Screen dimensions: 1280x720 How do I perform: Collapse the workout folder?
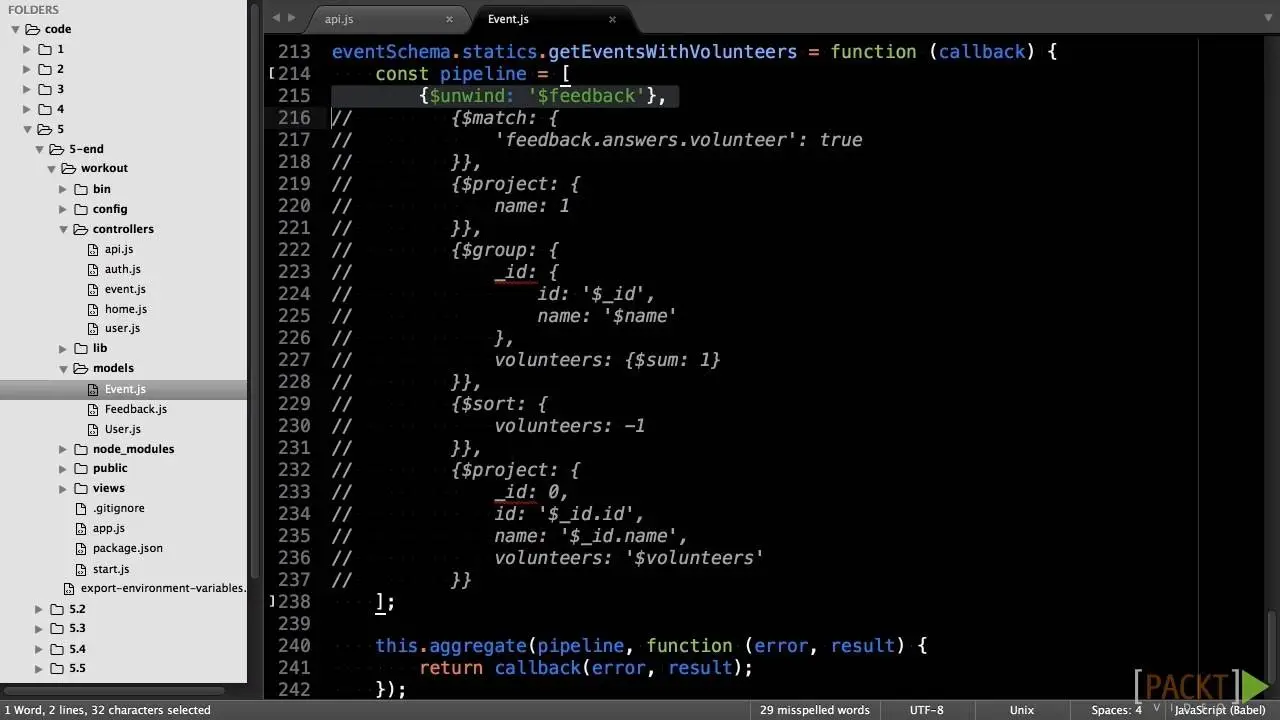coord(51,168)
